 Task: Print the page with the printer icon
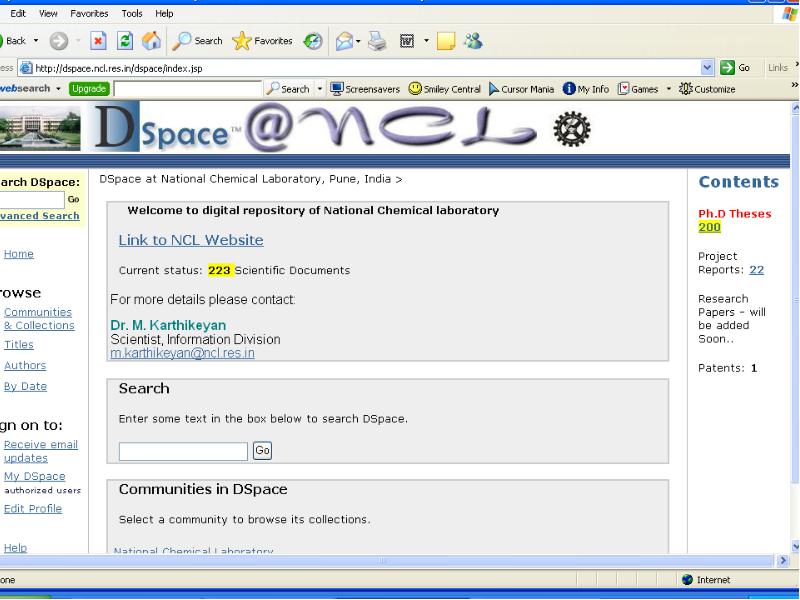[378, 41]
